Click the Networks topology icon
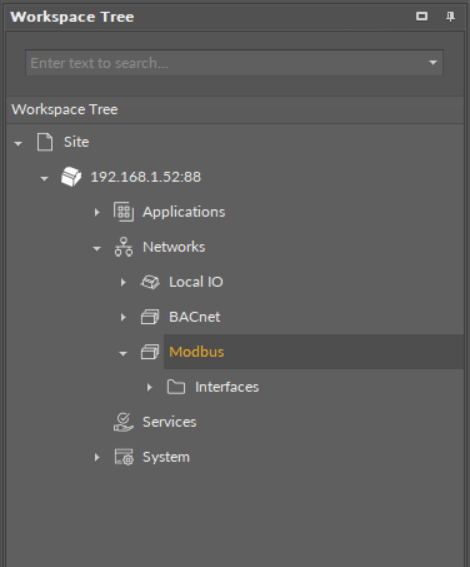Viewport: 470px width, 567px height. click(x=124, y=247)
